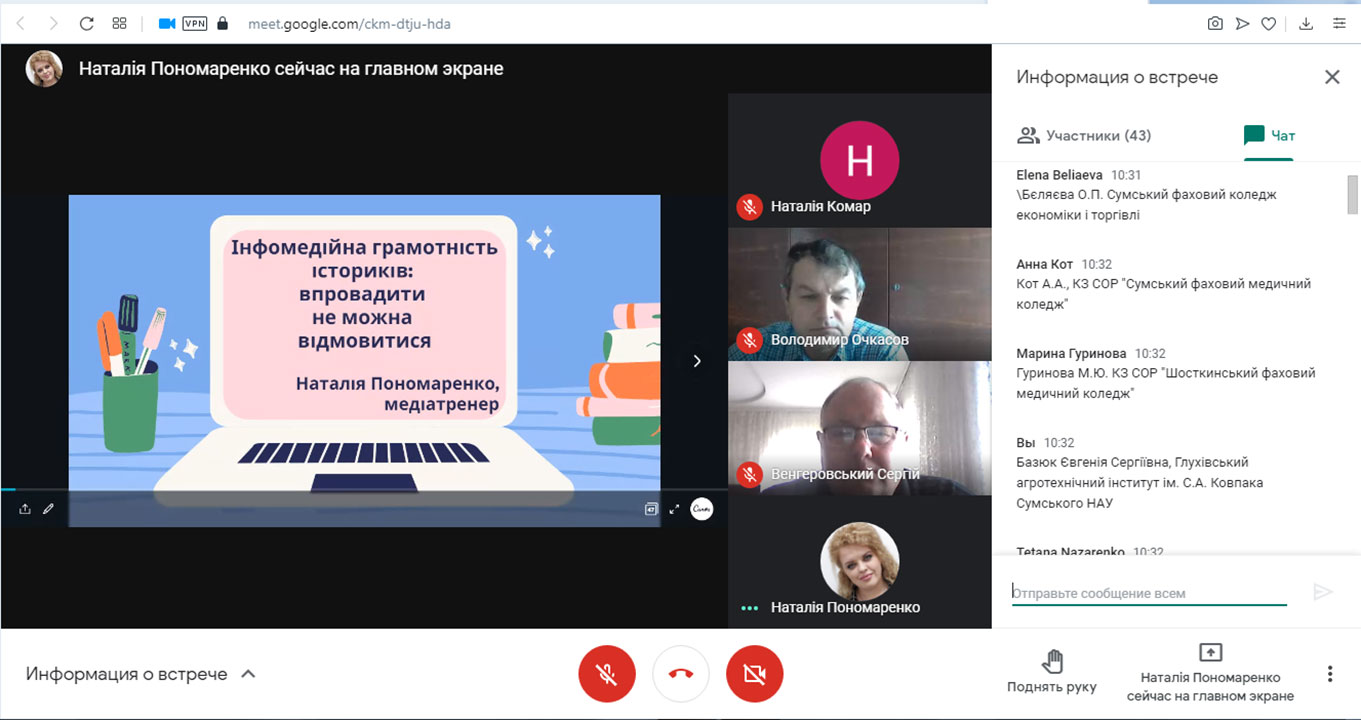The image size is (1361, 720).
Task: Switch to the Участники (43) tab
Action: [x=1084, y=135]
